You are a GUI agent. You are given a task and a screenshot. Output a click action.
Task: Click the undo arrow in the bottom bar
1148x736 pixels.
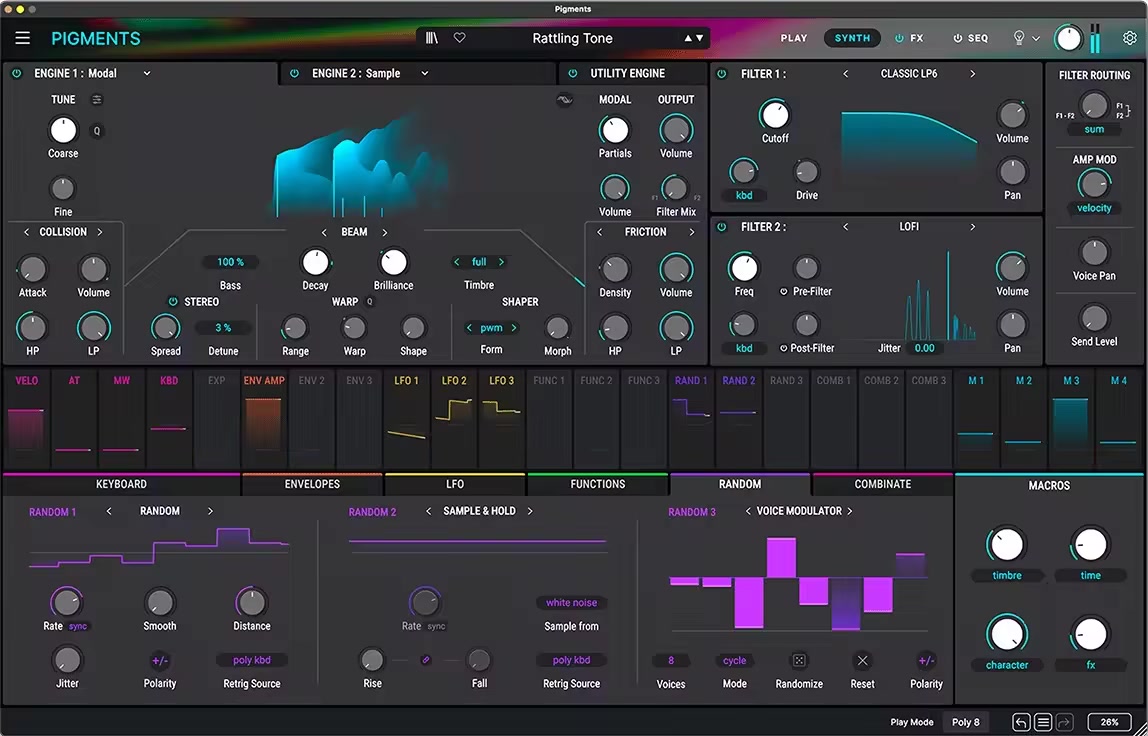pyautogui.click(x=1021, y=722)
